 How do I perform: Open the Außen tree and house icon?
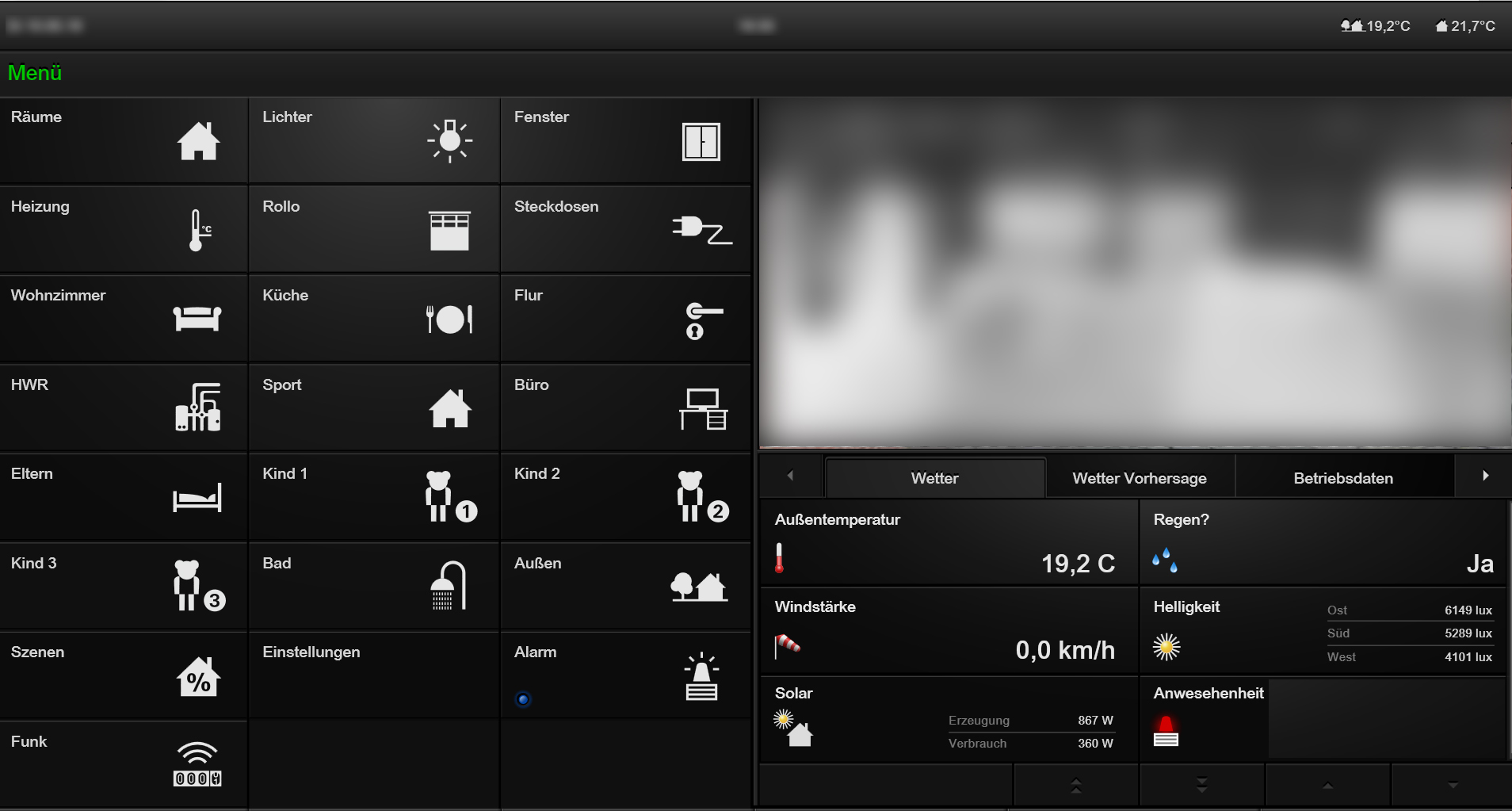click(699, 587)
